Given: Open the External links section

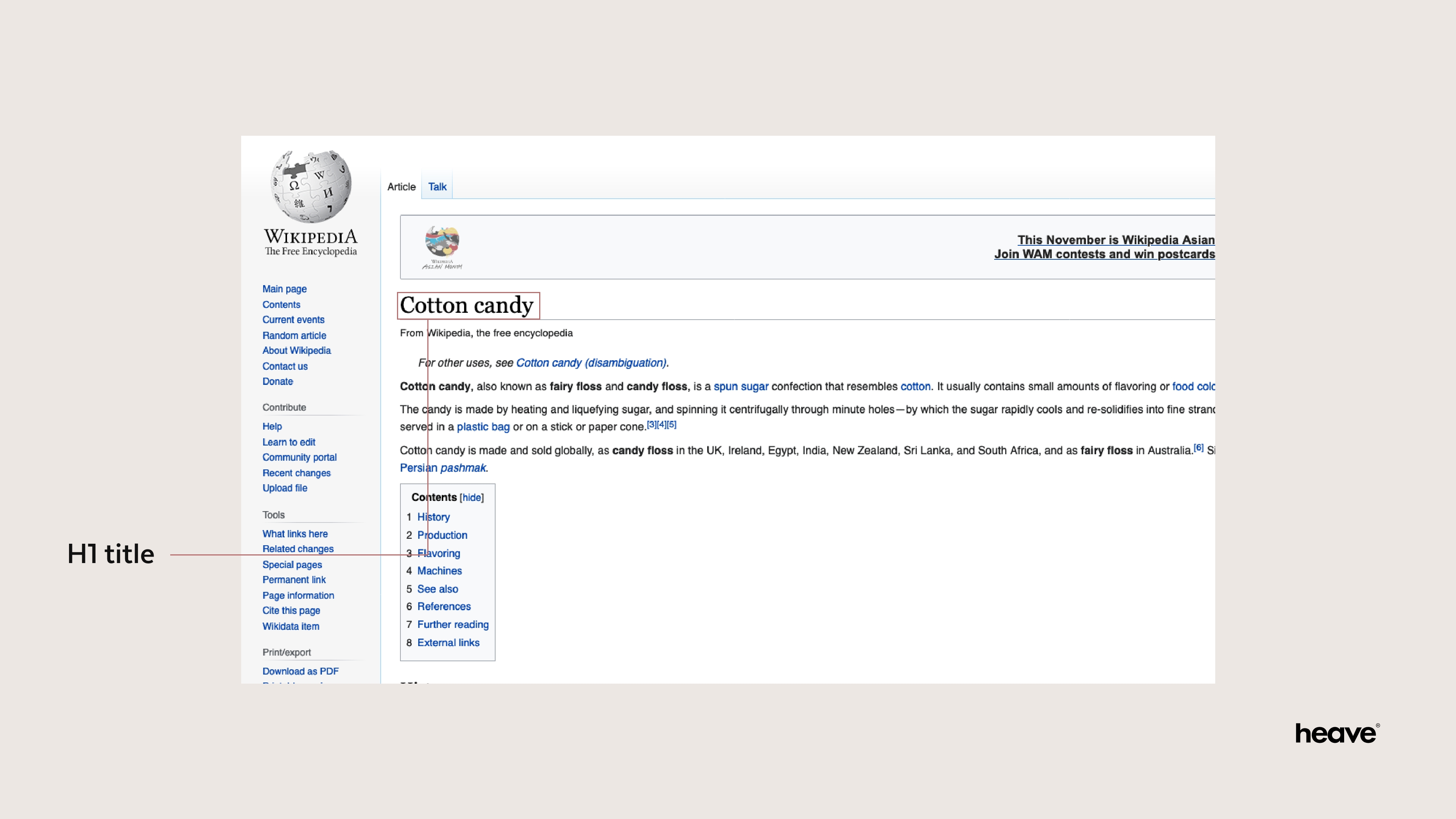Looking at the screenshot, I should pos(448,642).
